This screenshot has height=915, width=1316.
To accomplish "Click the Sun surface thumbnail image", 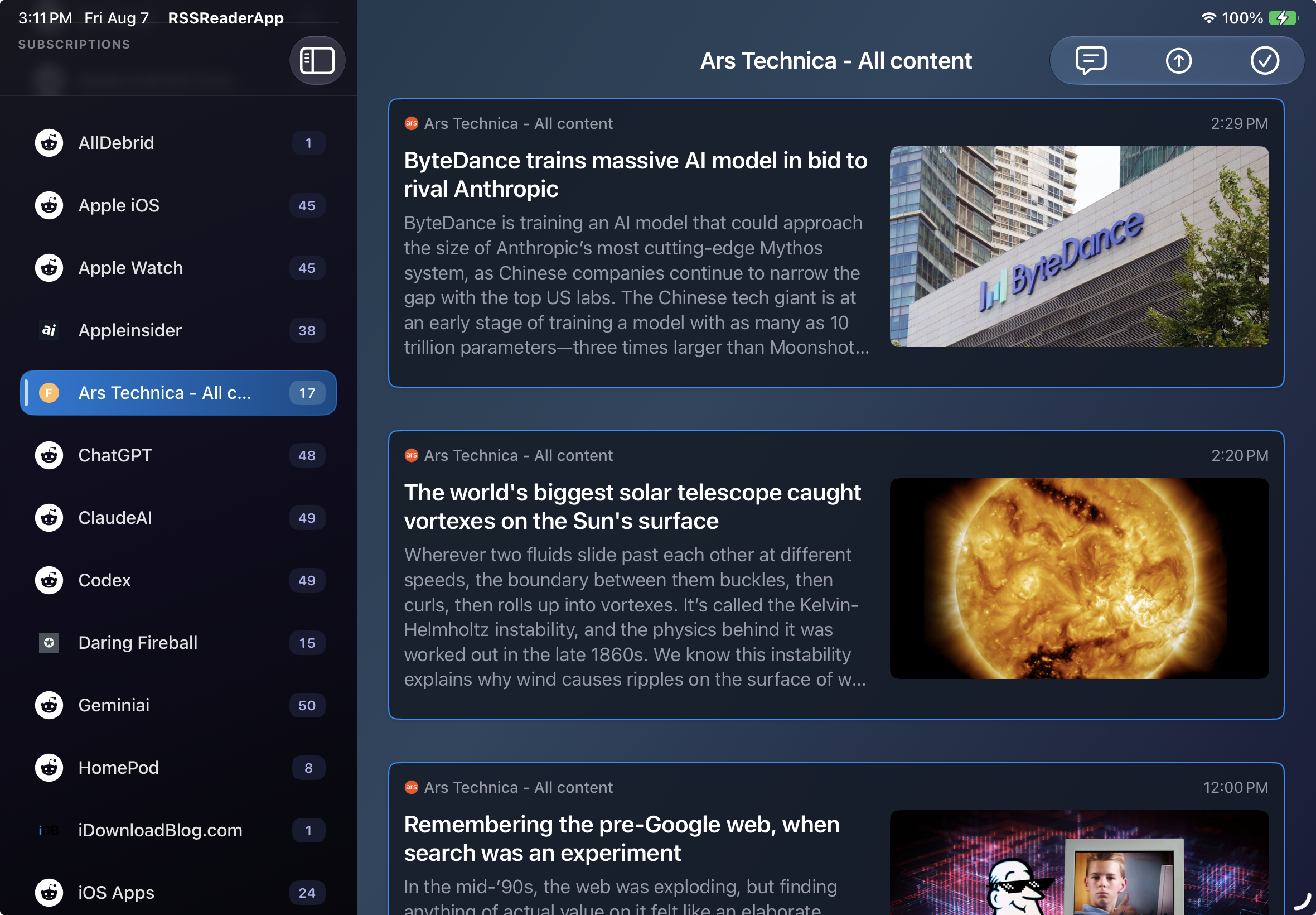I will (1079, 579).
